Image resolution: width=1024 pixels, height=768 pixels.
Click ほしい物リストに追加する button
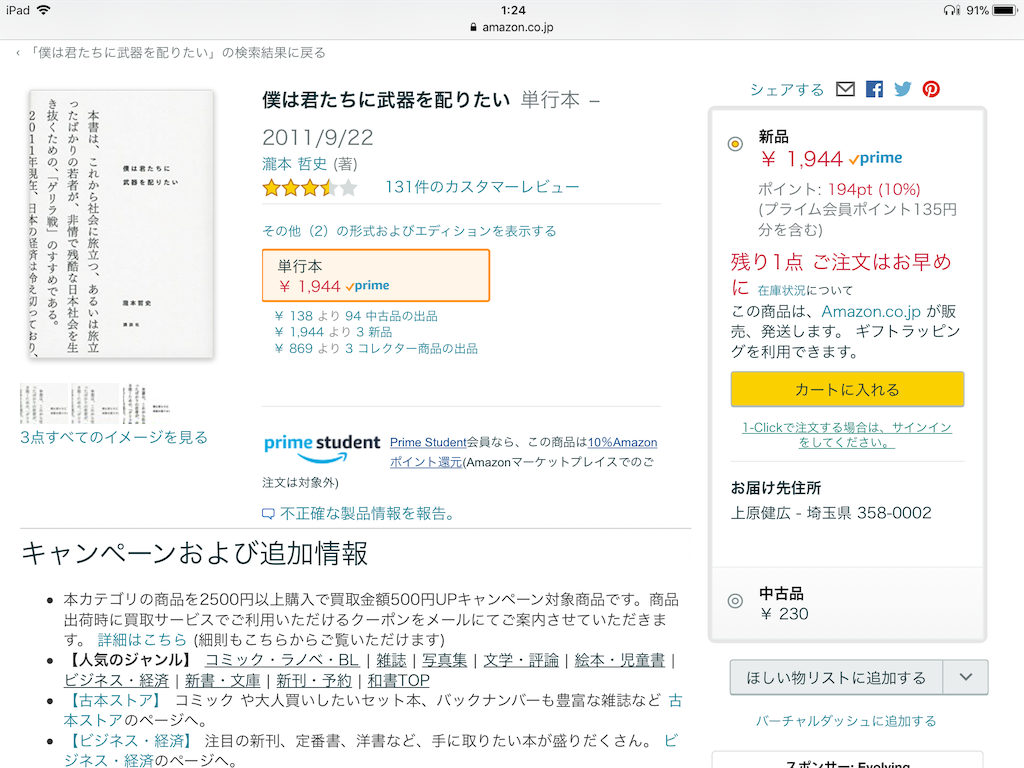(837, 677)
